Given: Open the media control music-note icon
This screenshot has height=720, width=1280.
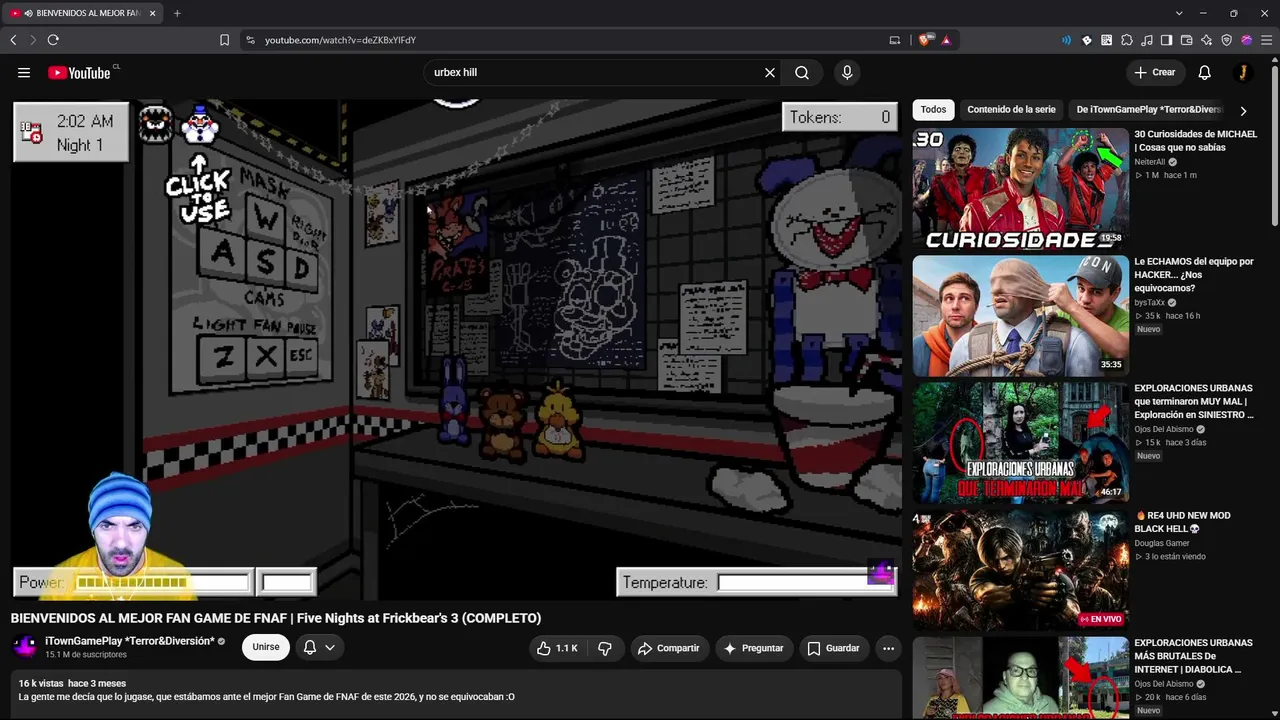Looking at the screenshot, I should (x=1147, y=40).
